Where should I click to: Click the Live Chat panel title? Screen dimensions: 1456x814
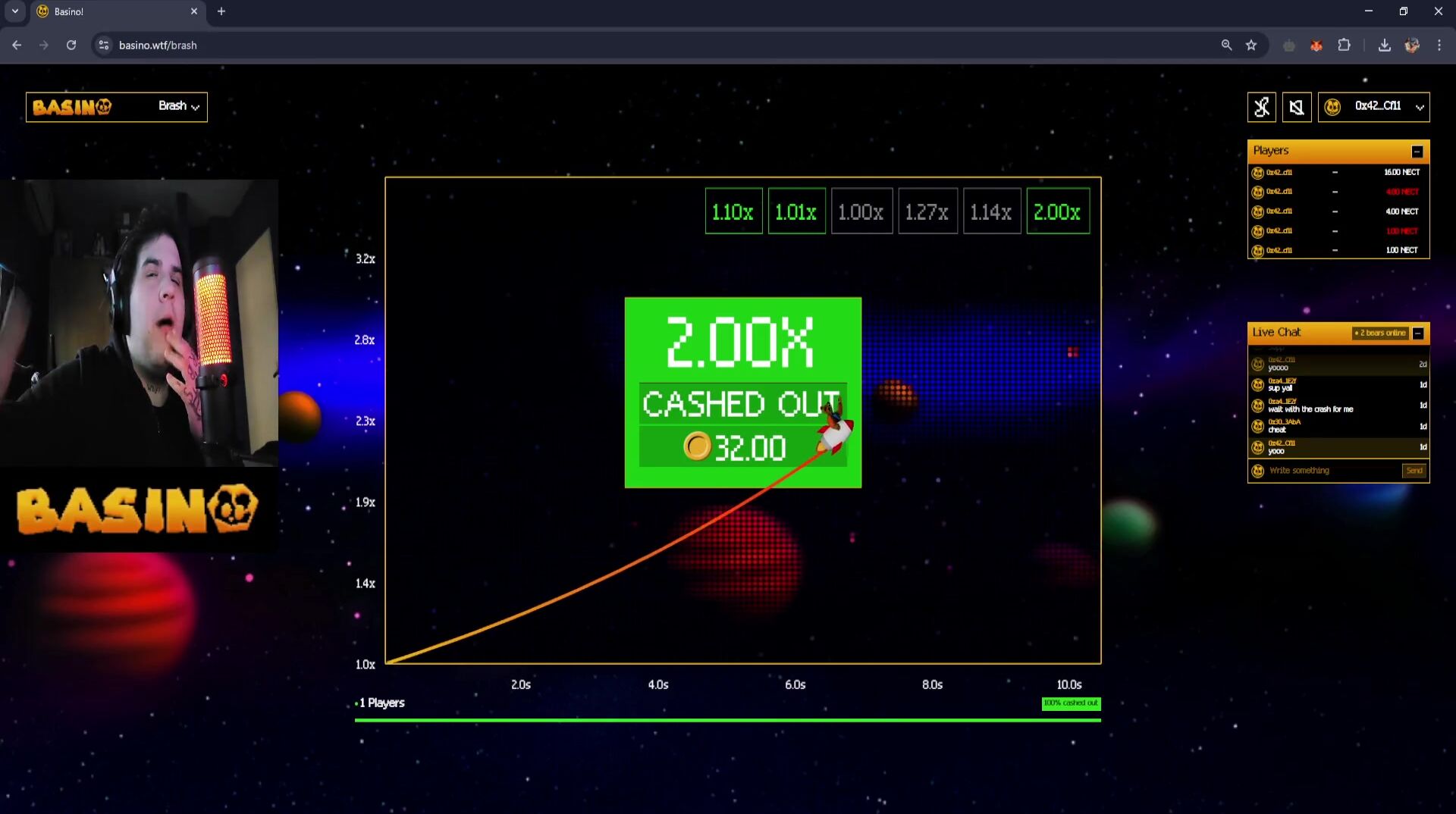point(1276,332)
